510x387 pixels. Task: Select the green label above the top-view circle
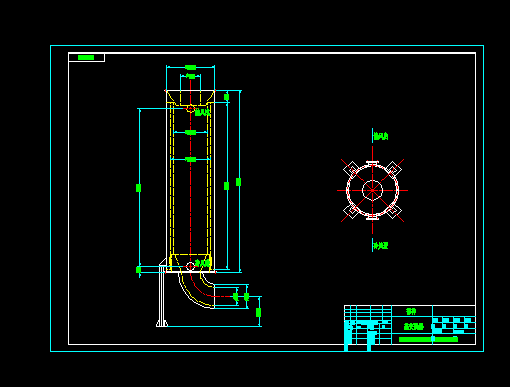tap(381, 136)
